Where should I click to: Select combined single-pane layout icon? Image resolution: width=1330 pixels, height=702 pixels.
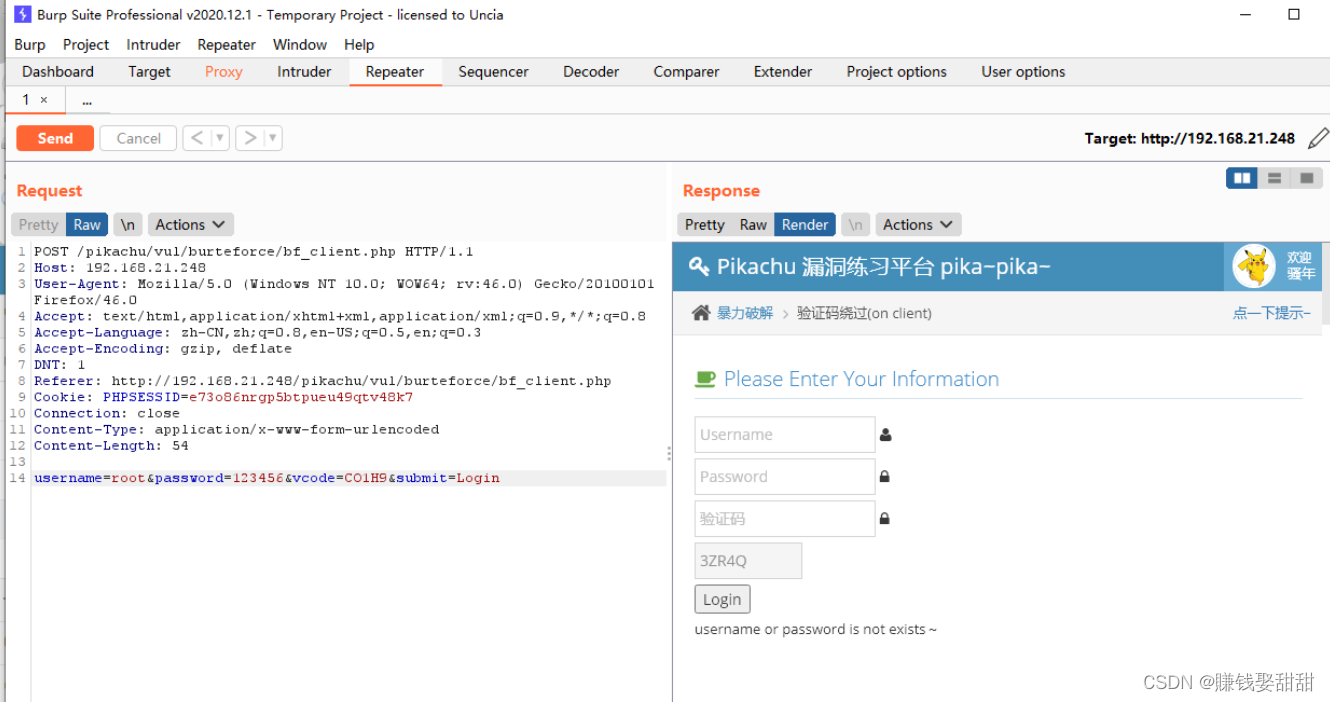(x=1305, y=178)
